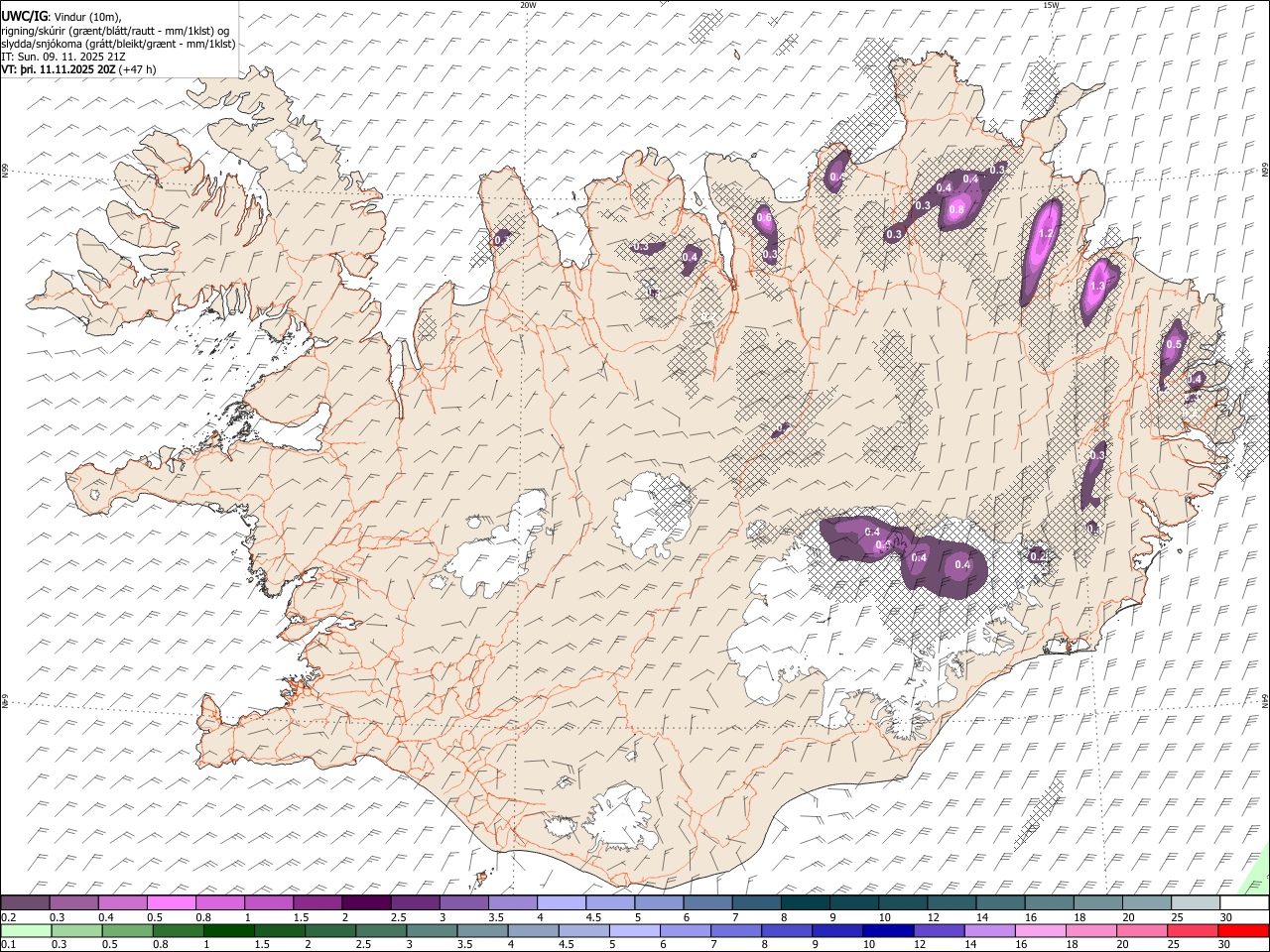Click the "1.3" snowfall value on the map
Viewport: 1270px width, 952px height.
(1097, 287)
